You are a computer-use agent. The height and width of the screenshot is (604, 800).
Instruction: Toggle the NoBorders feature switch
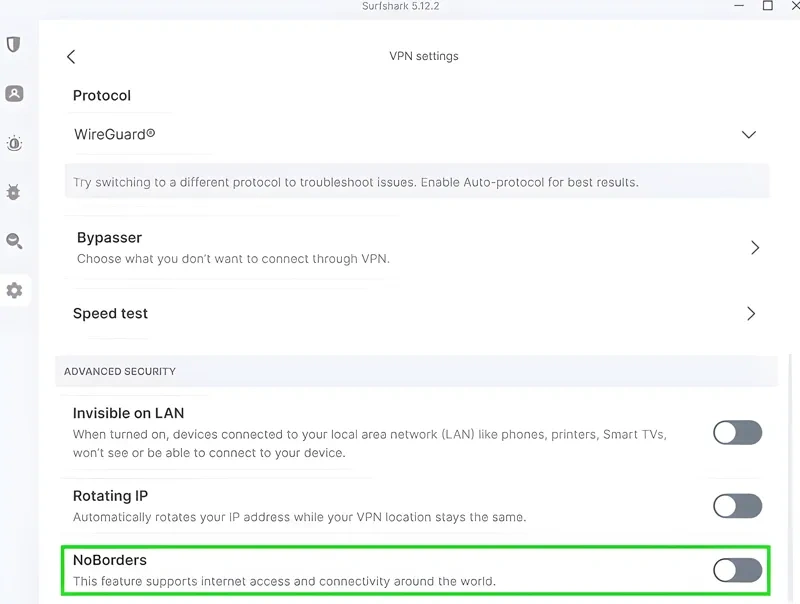coord(737,570)
